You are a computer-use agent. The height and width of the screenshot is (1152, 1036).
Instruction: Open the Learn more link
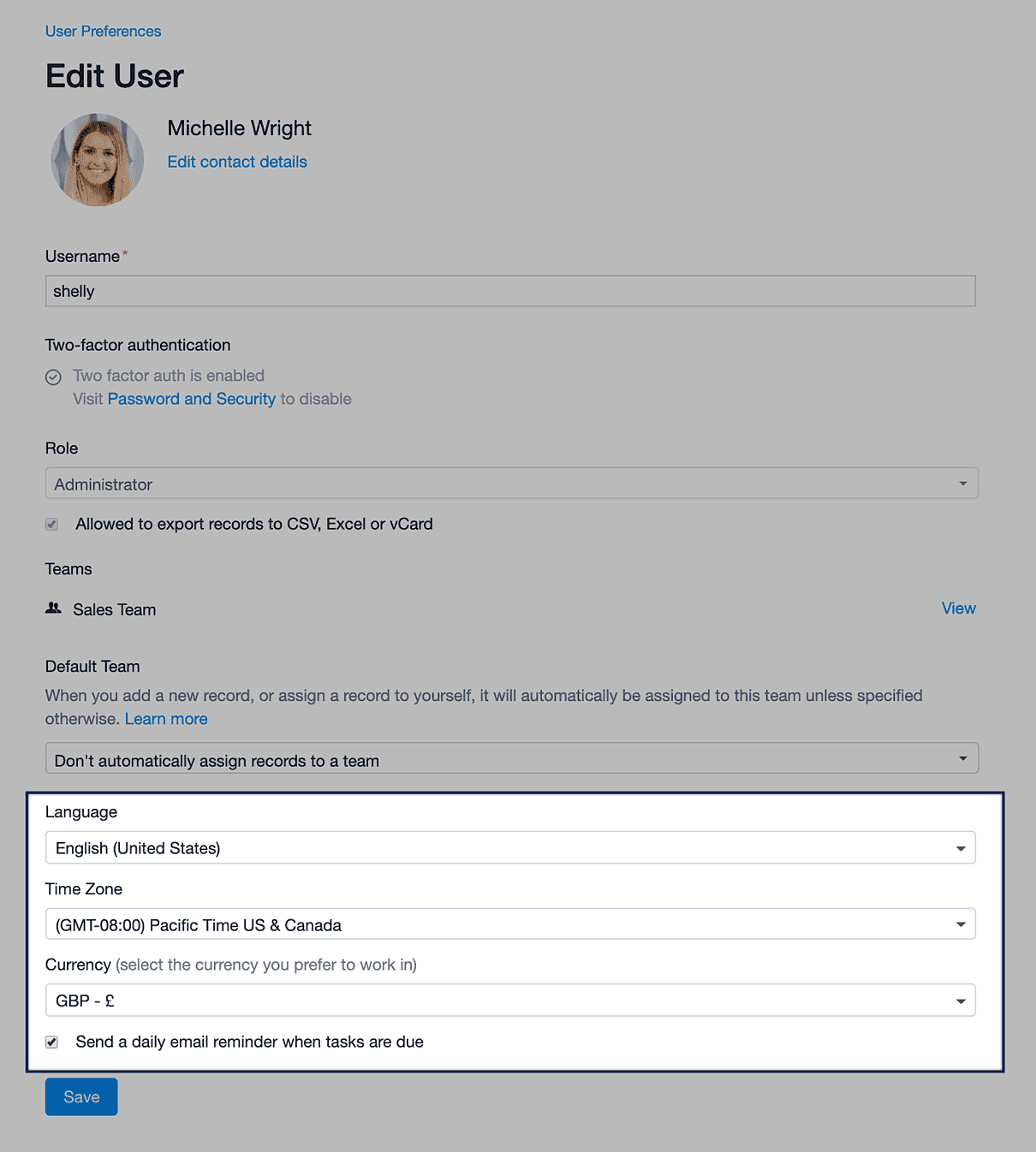166,719
